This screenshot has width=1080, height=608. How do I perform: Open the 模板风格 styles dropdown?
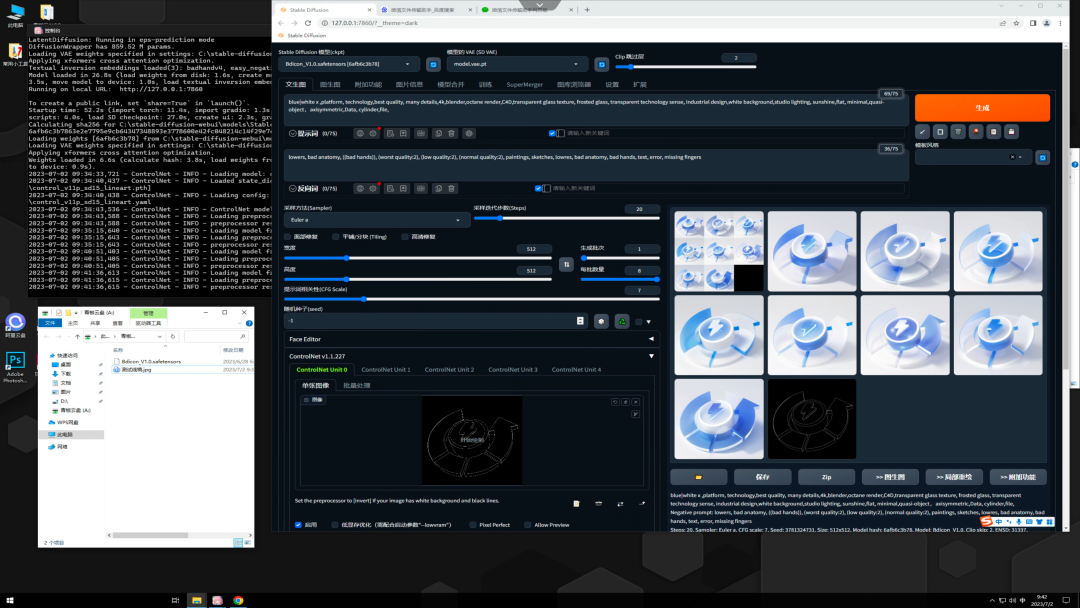pos(973,158)
